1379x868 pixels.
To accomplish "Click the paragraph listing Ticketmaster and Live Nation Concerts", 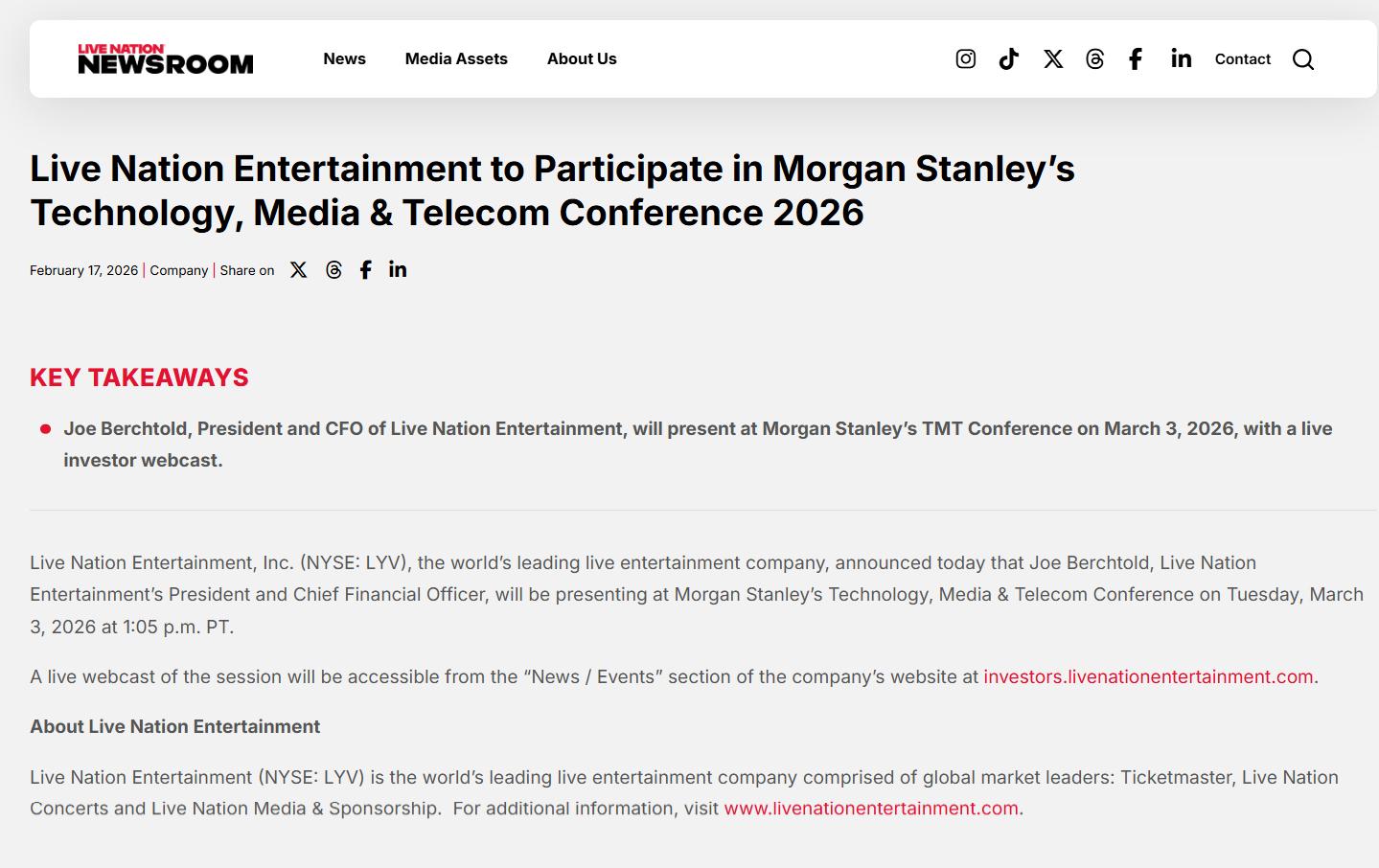I will (684, 792).
